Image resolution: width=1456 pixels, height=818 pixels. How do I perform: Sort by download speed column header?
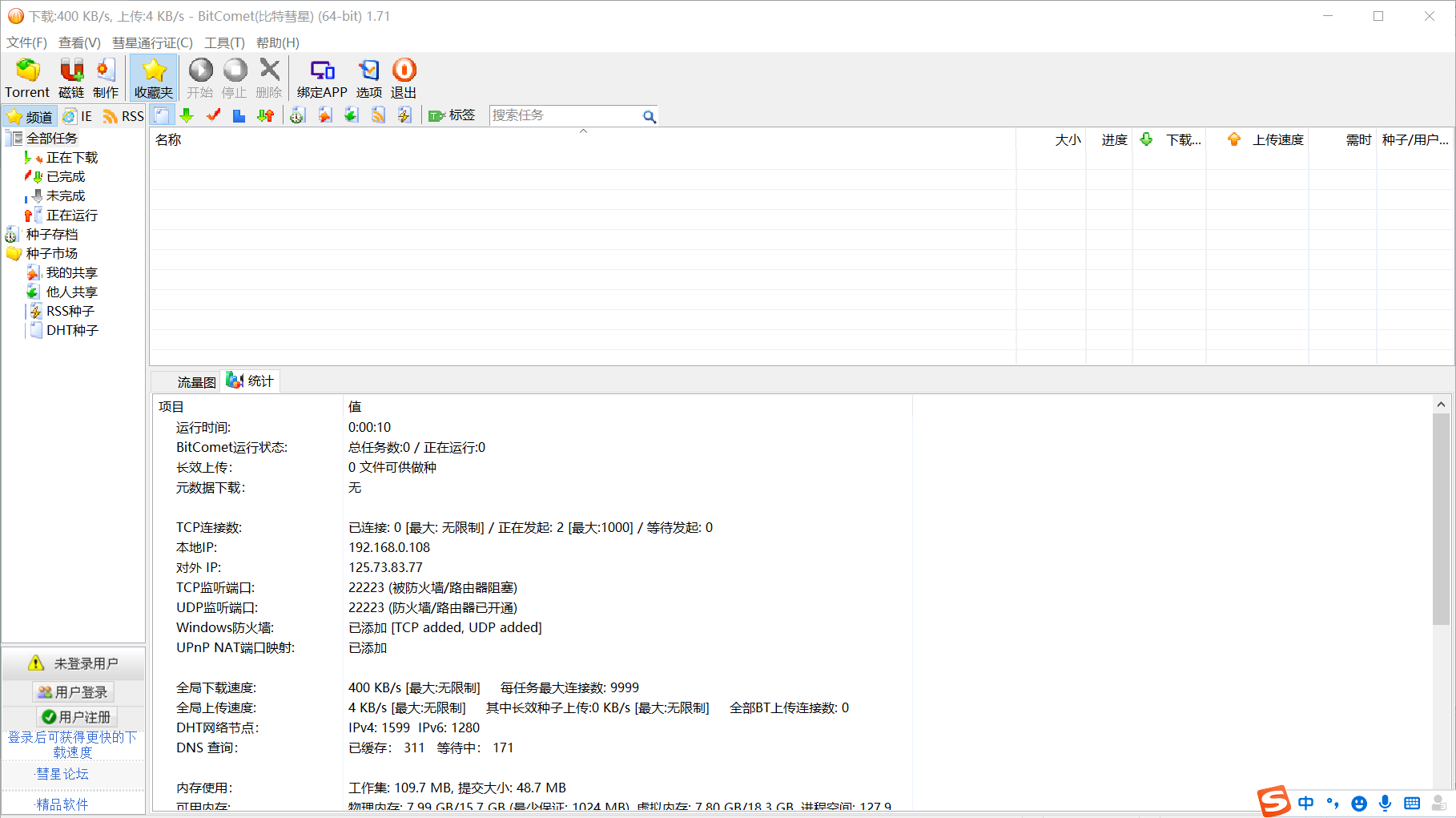click(1170, 139)
